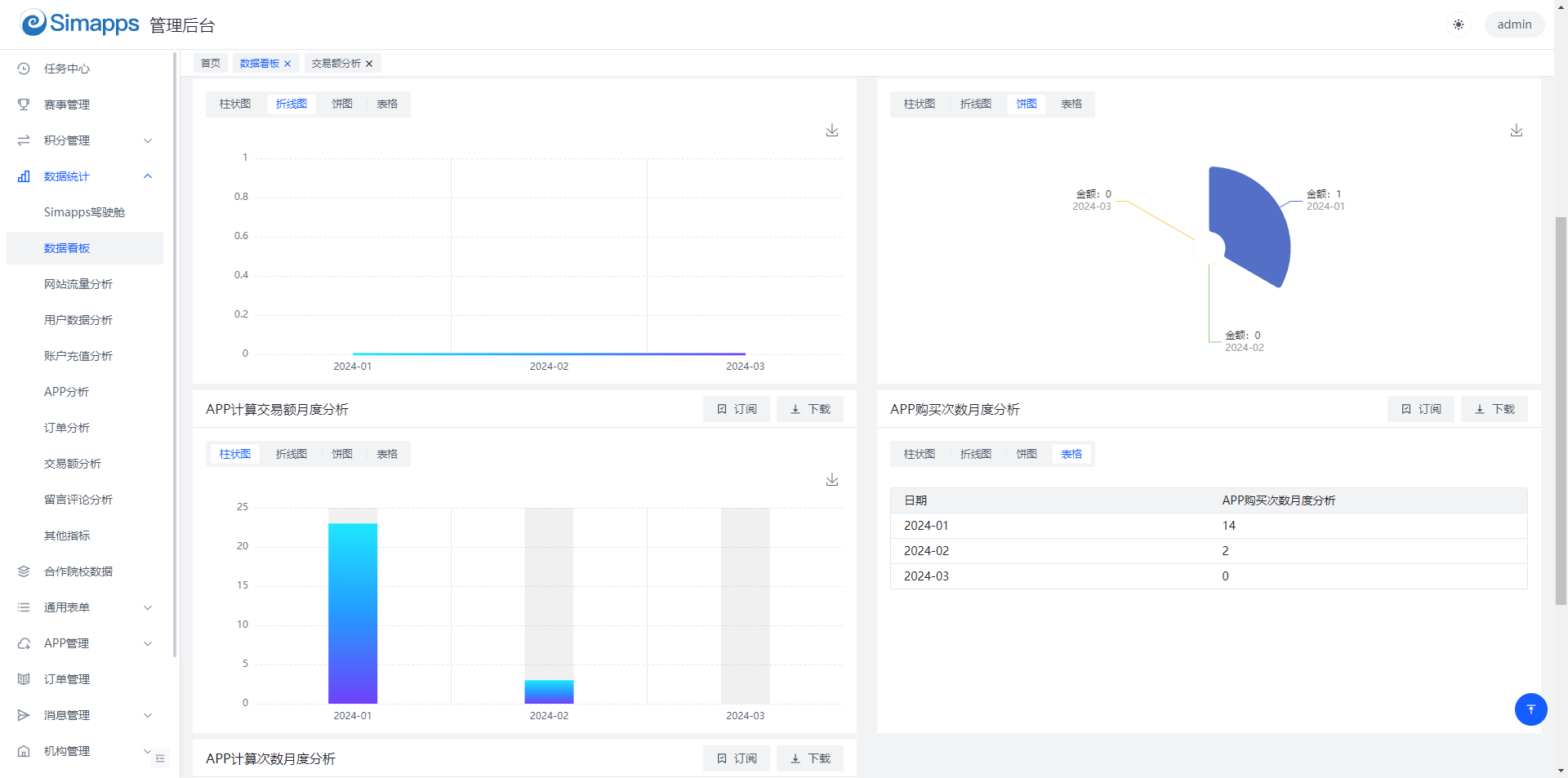Open the admin user menu
The width and height of the screenshot is (1568, 778).
point(1514,24)
